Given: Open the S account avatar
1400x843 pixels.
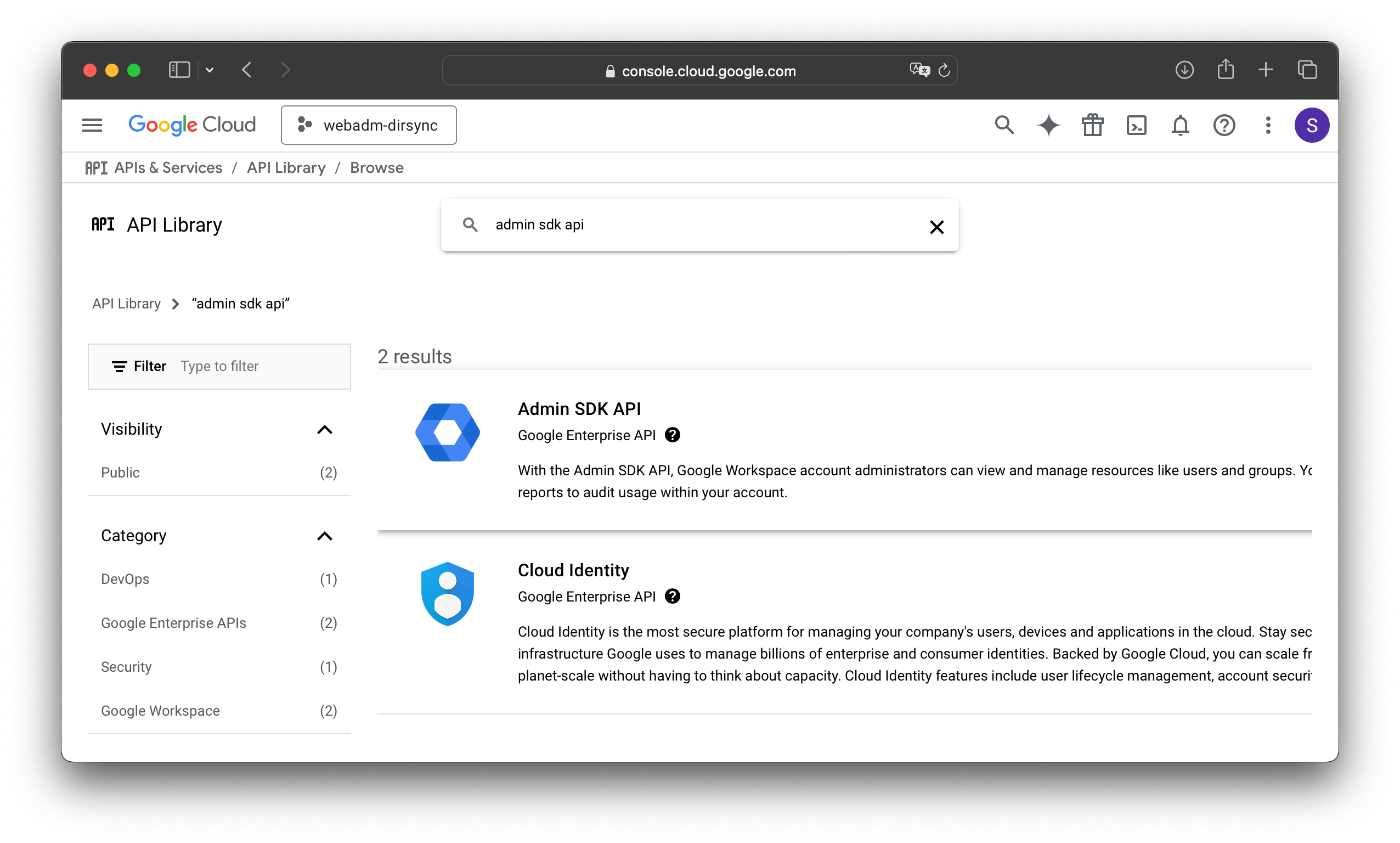Looking at the screenshot, I should pos(1312,125).
